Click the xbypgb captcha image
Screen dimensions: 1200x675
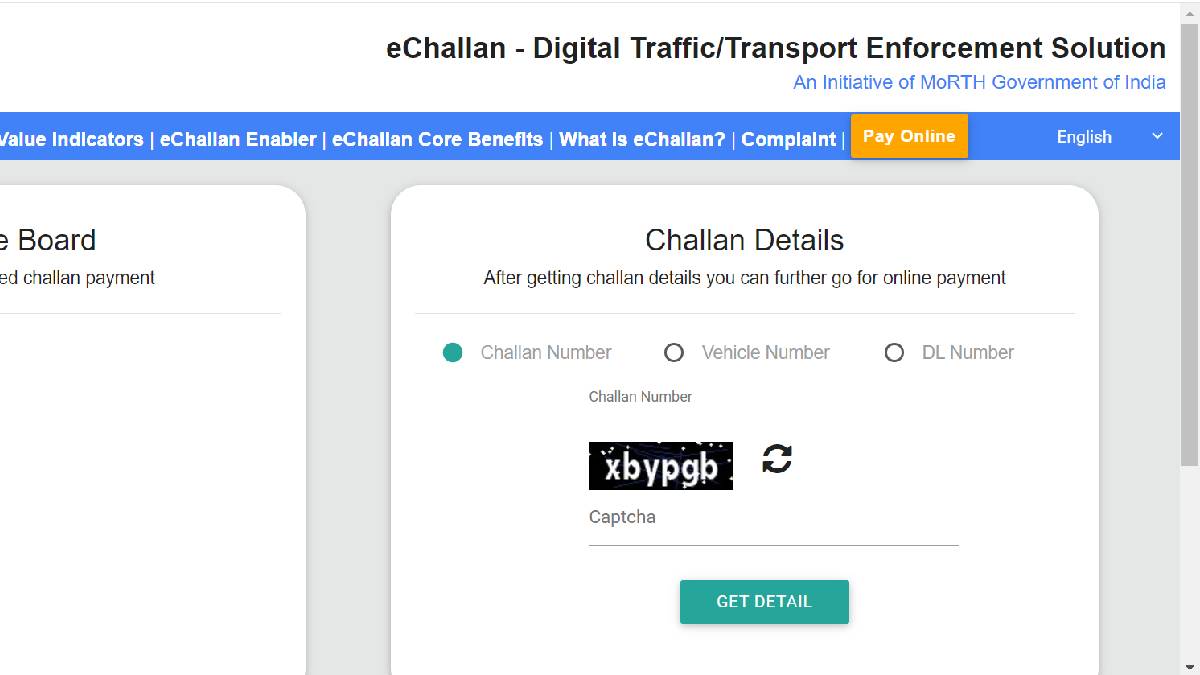point(660,466)
